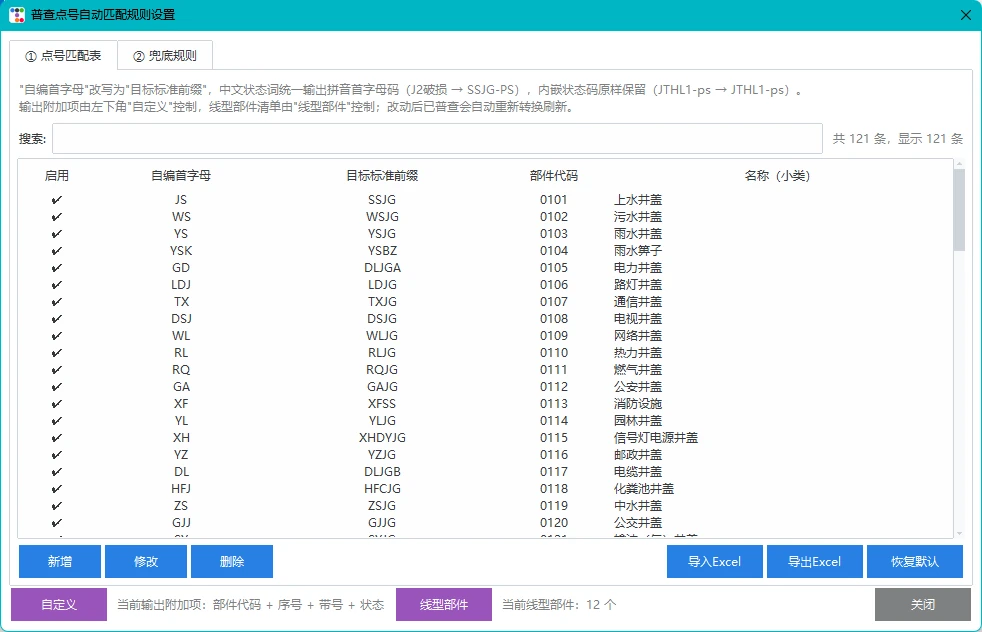Select the 路灯井盖 name cell

(638, 284)
